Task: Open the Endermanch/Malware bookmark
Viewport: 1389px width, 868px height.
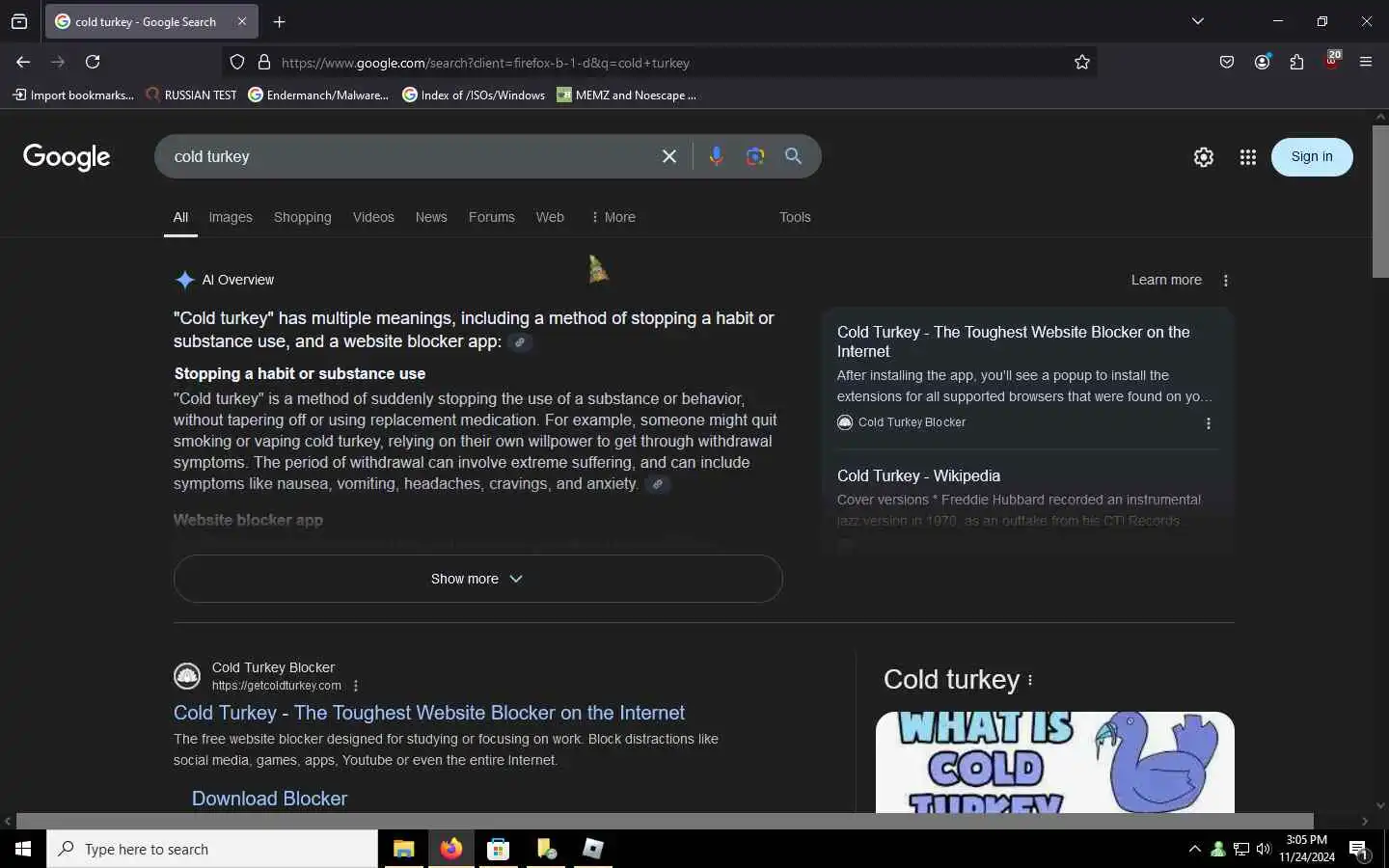Action: coord(318,95)
